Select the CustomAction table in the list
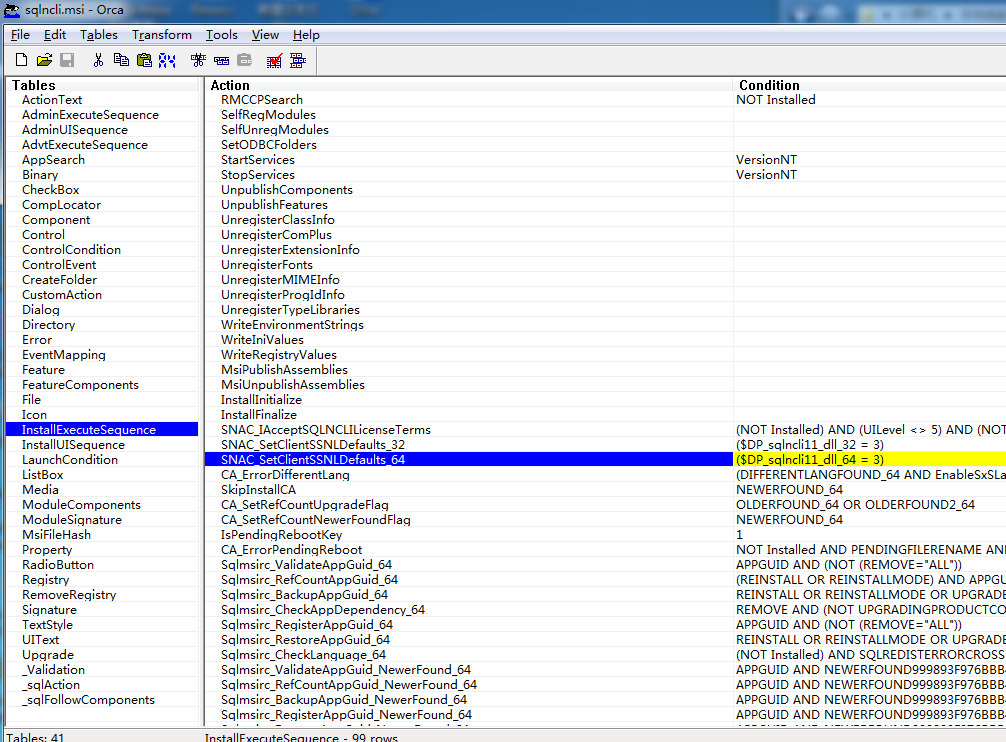The image size is (1006, 742). click(x=62, y=295)
